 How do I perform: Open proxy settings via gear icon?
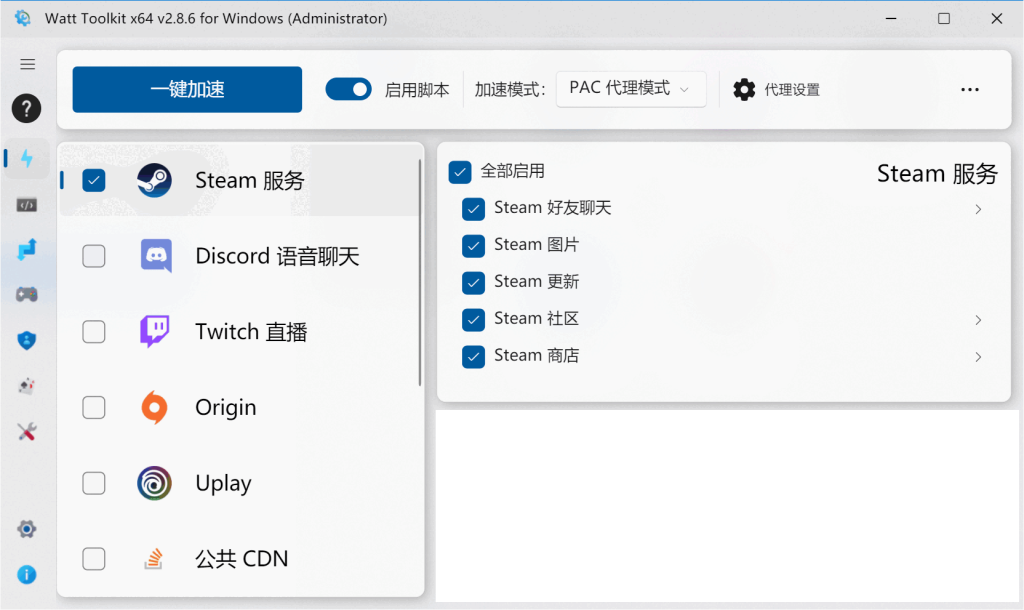pos(744,89)
